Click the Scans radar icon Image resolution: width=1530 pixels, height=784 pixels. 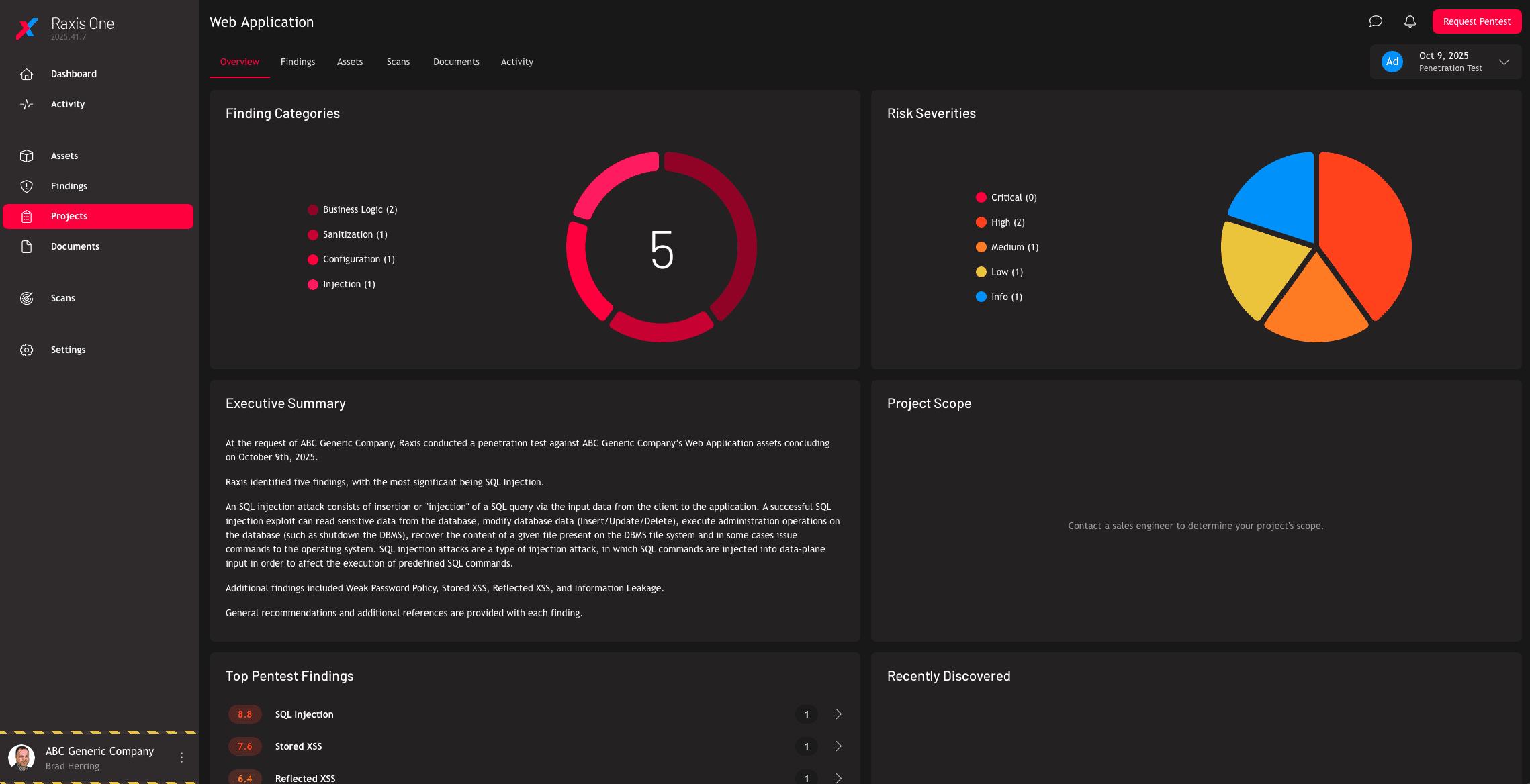[27, 298]
